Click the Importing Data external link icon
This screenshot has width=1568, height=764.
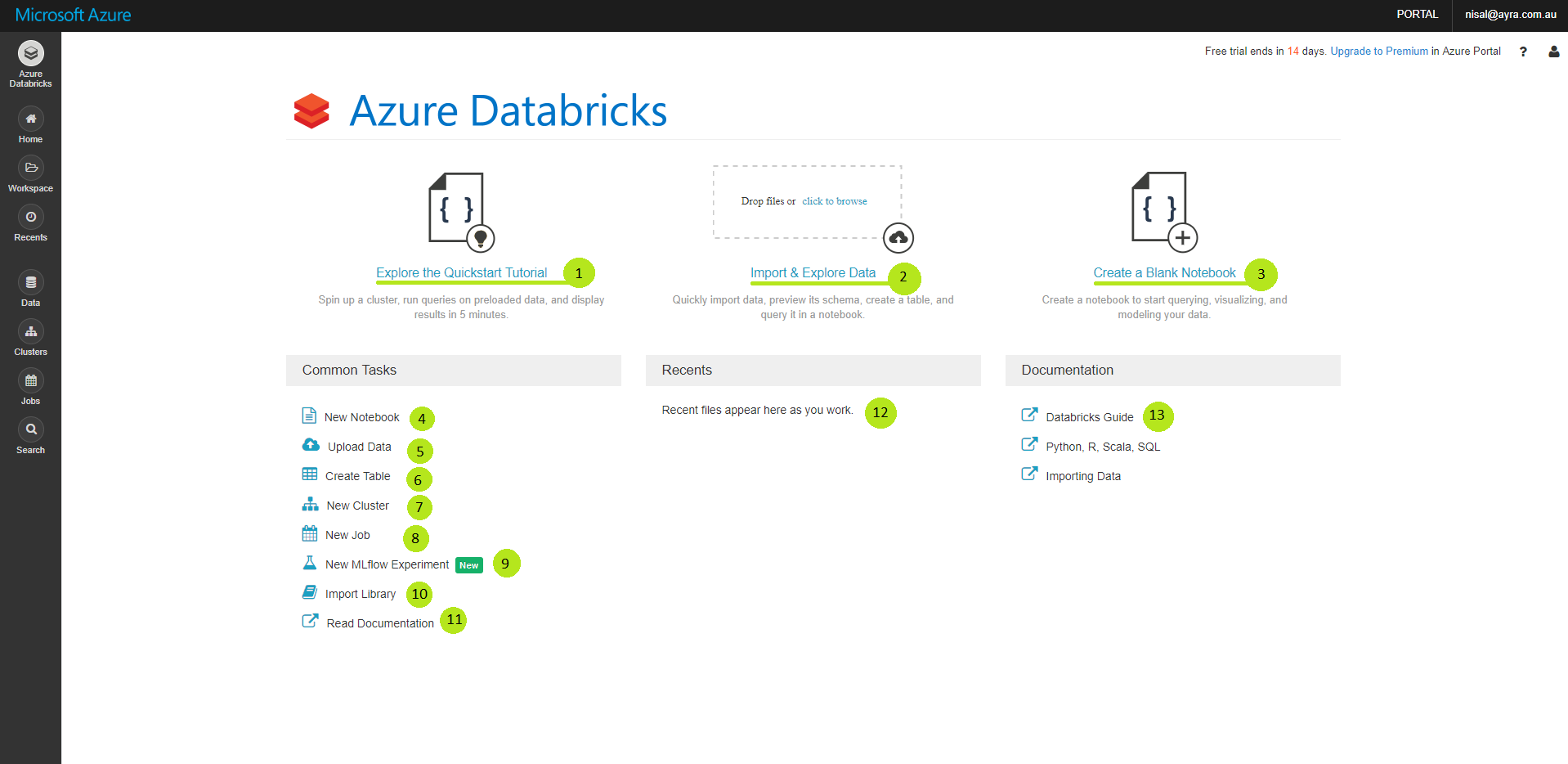[1029, 474]
